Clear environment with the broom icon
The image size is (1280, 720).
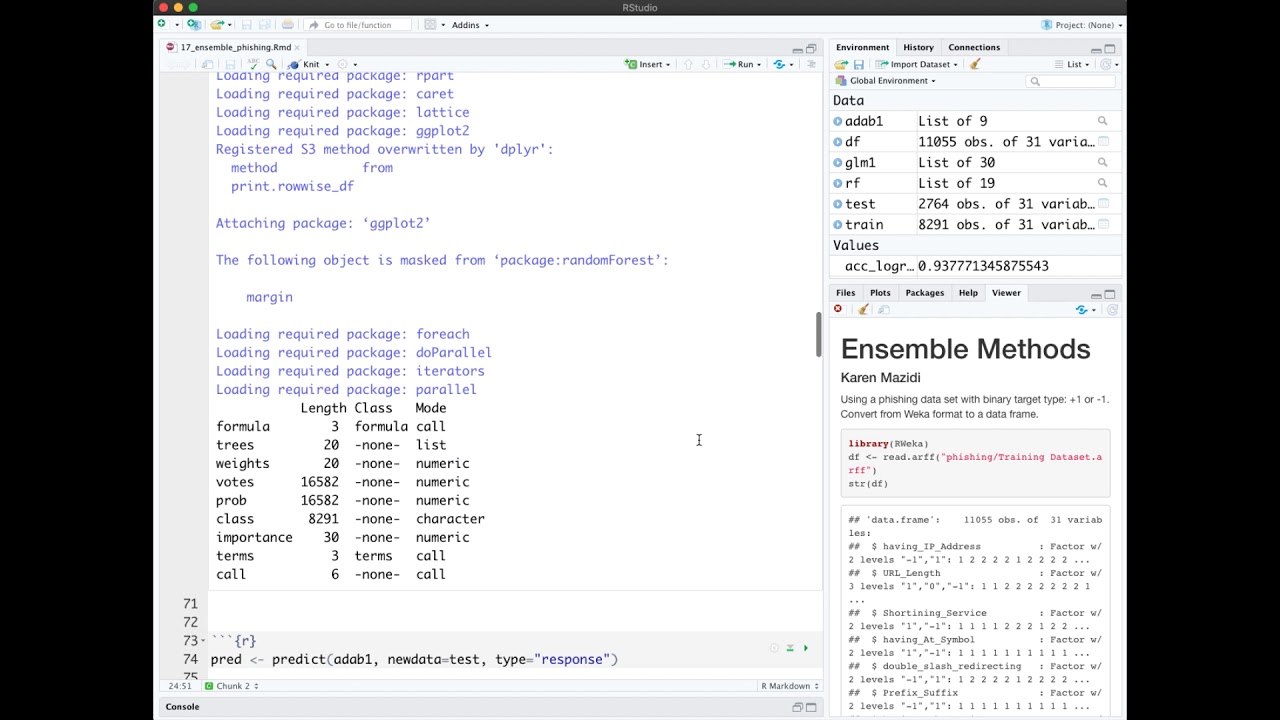pos(975,64)
